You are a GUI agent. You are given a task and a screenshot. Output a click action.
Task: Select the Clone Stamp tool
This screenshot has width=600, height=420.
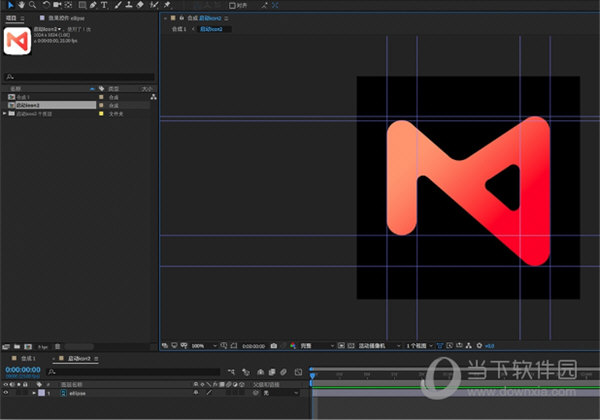point(129,5)
